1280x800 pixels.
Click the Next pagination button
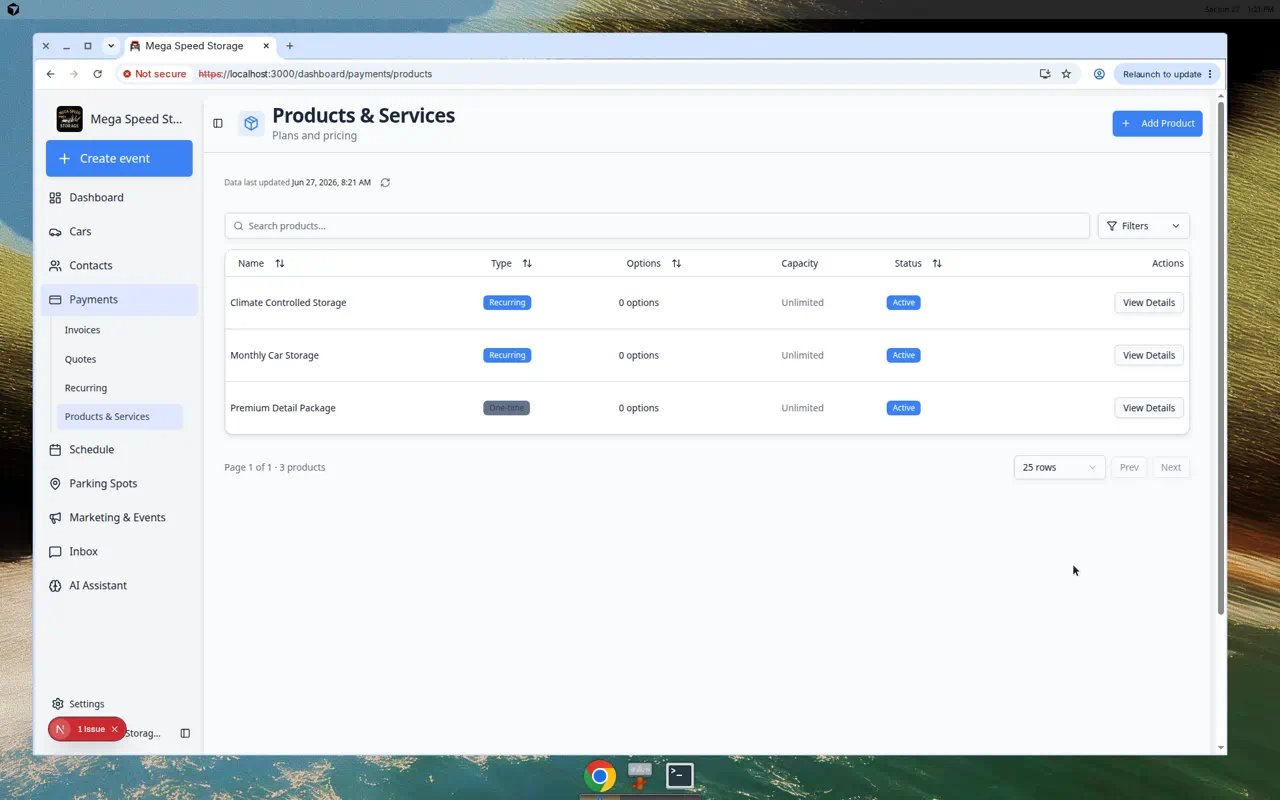[x=1170, y=467]
